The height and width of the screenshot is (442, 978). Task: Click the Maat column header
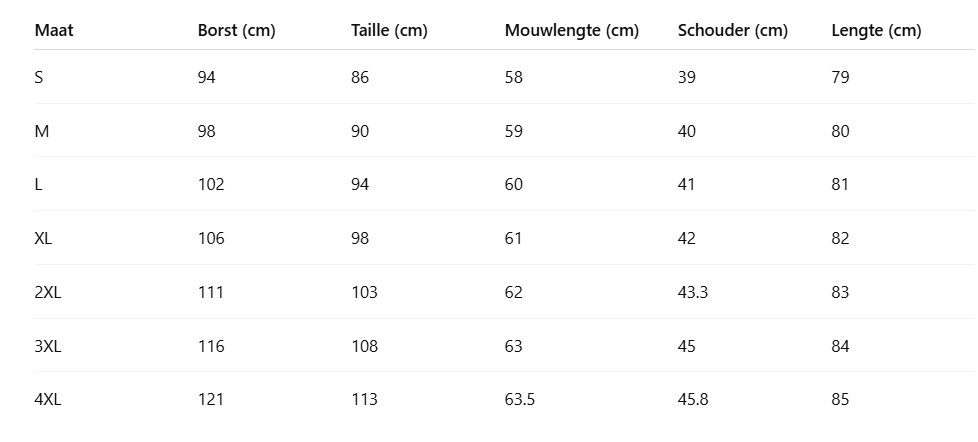(54, 30)
